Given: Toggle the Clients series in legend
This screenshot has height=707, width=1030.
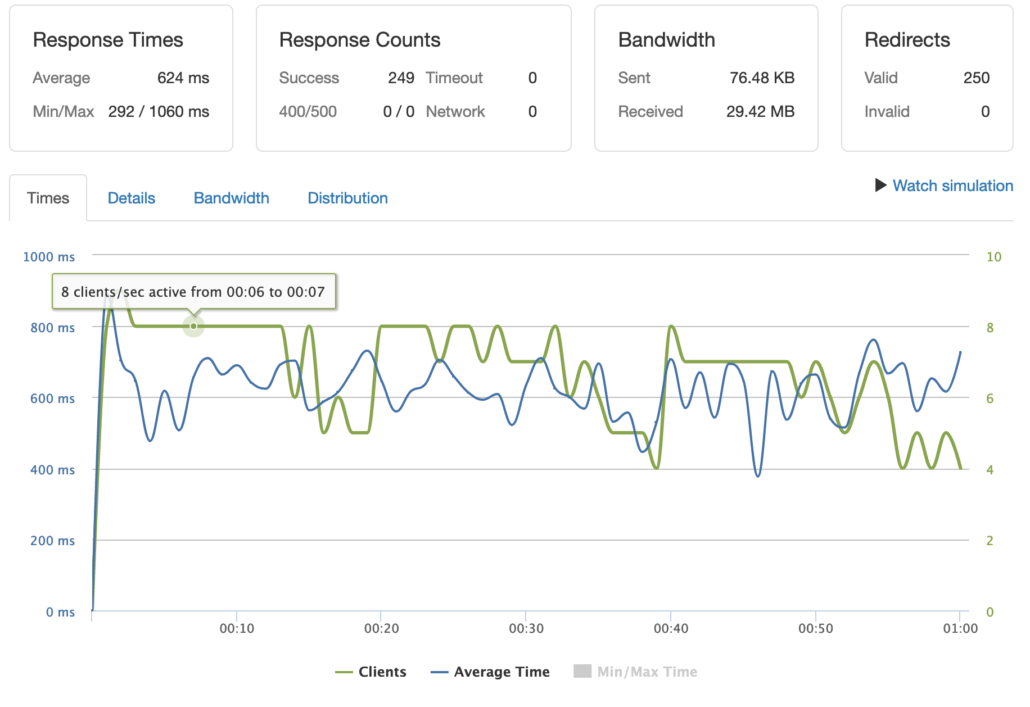Looking at the screenshot, I should 382,672.
